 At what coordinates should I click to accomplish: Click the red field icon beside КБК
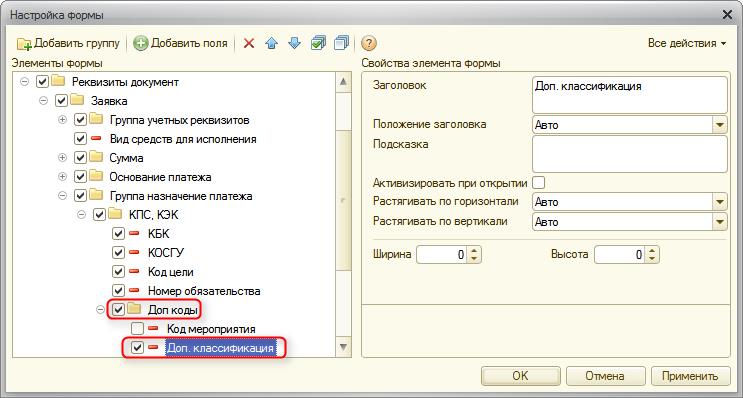(134, 233)
